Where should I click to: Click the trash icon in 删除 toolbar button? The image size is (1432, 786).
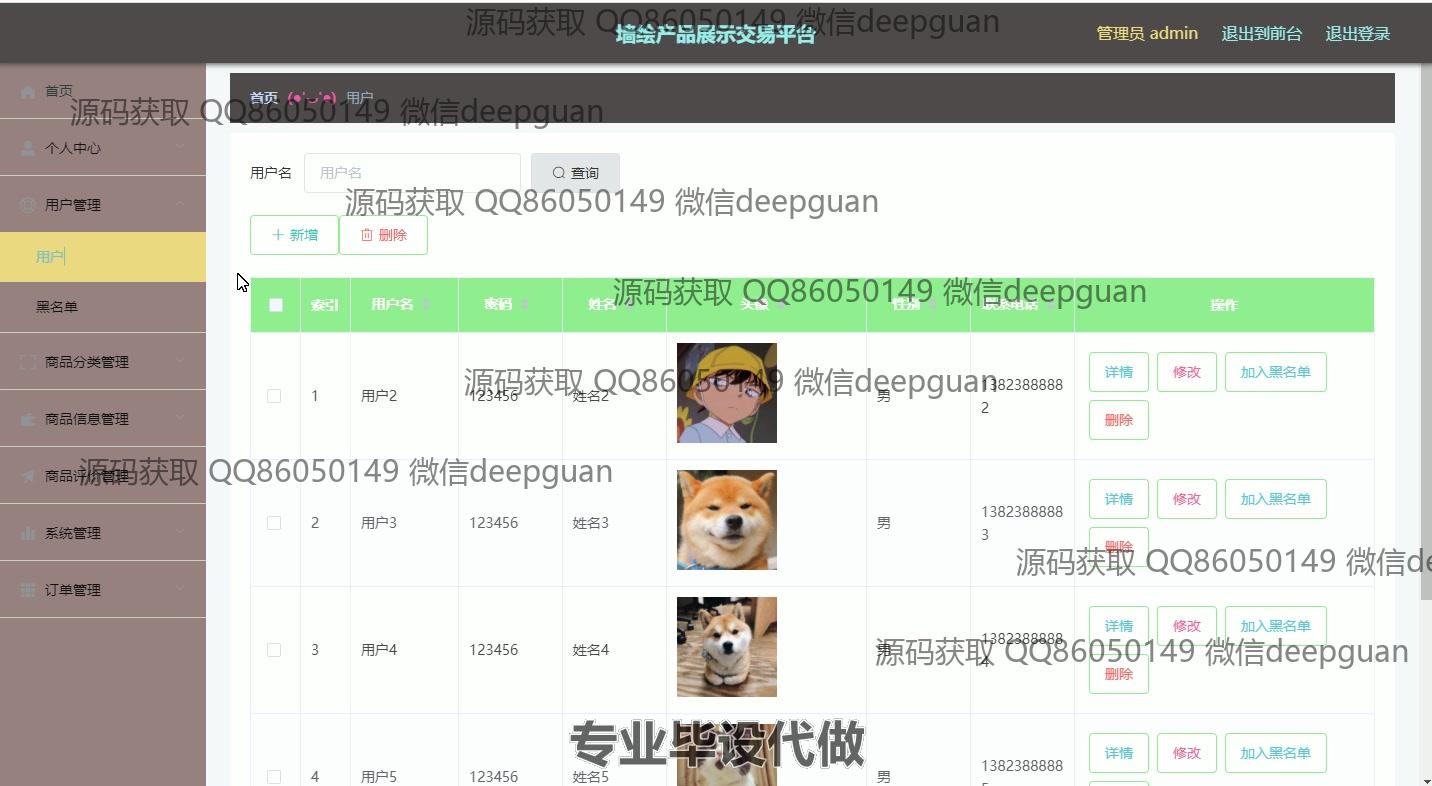tap(367, 235)
